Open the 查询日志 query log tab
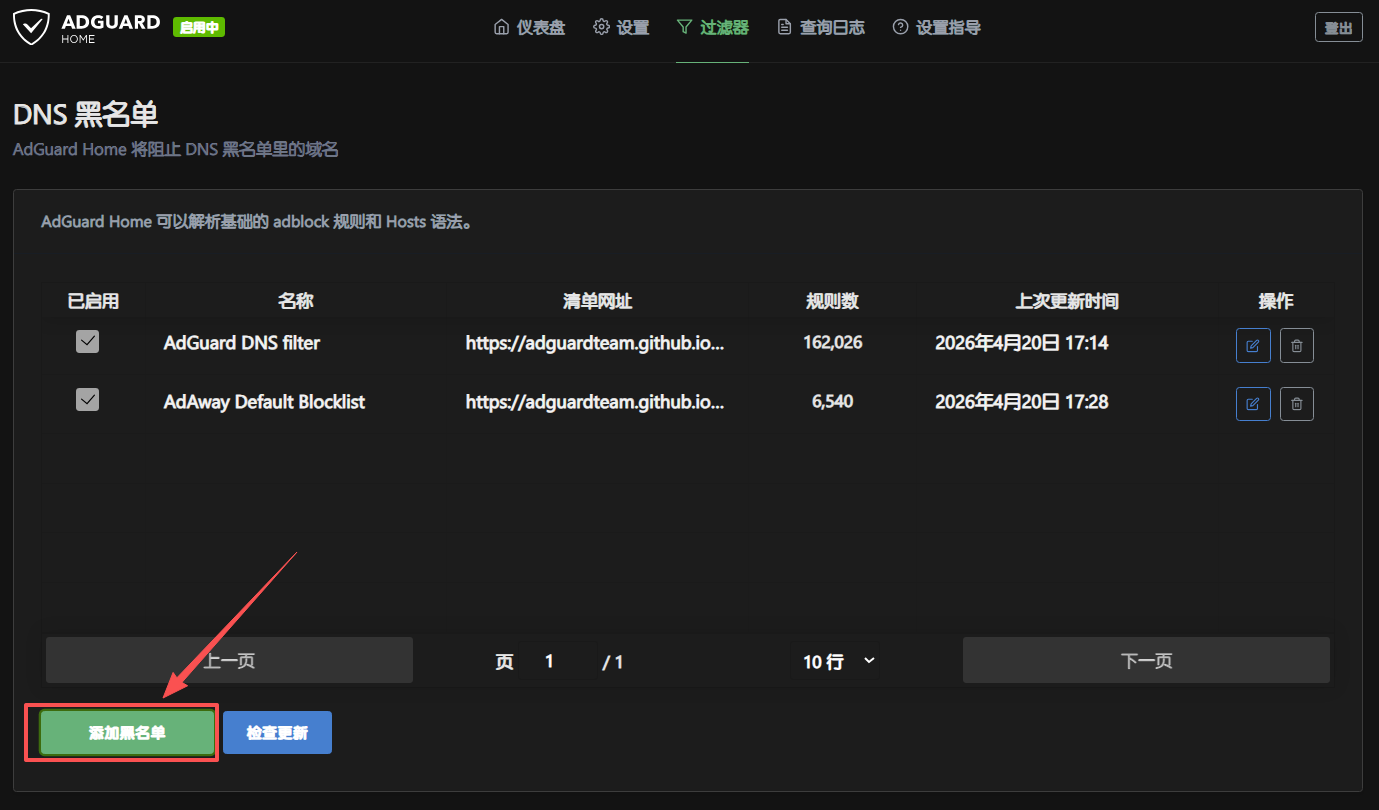This screenshot has width=1379, height=810. pyautogui.click(x=821, y=28)
